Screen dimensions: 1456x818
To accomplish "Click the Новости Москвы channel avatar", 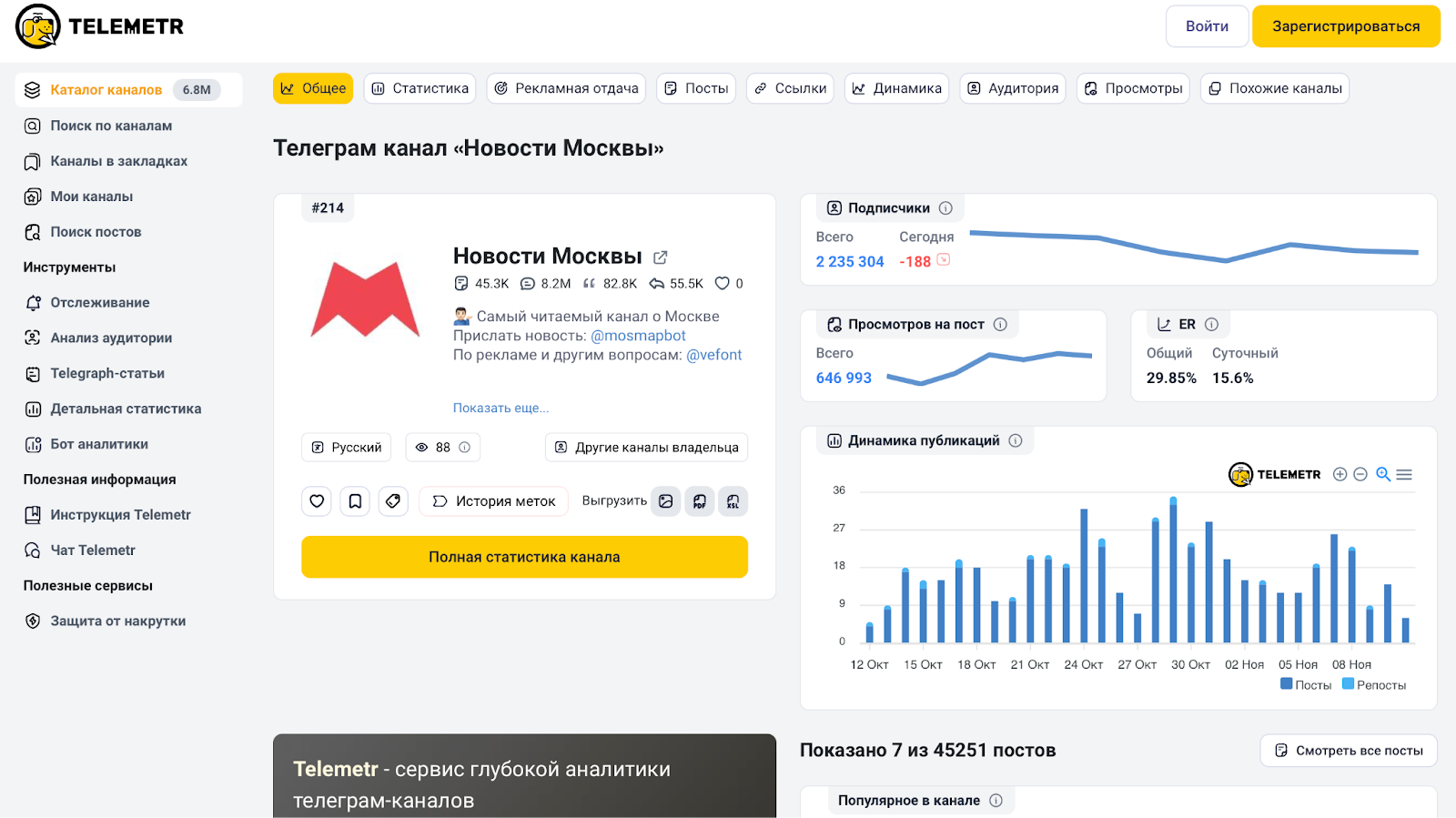I will [365, 300].
